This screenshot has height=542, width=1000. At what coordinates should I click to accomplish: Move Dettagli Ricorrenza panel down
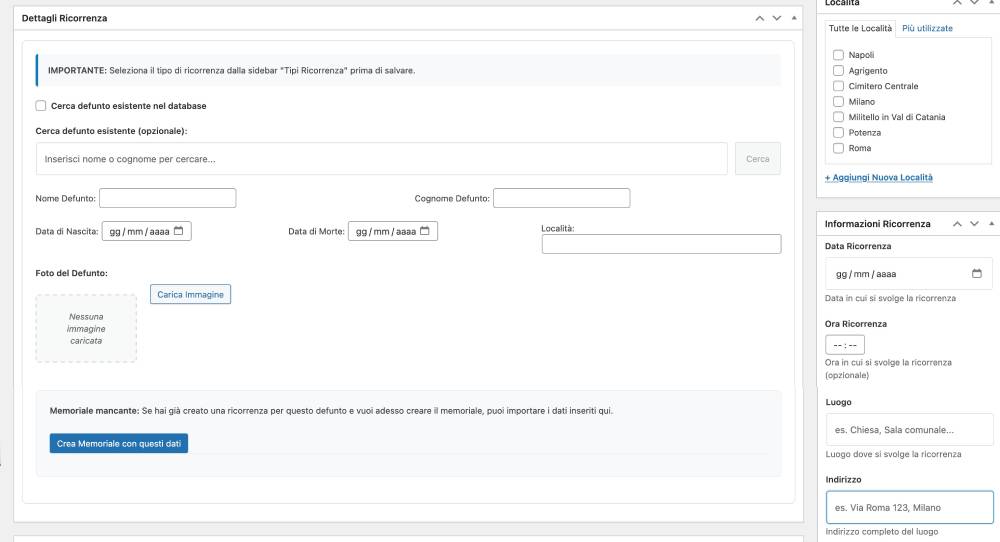pos(777,18)
